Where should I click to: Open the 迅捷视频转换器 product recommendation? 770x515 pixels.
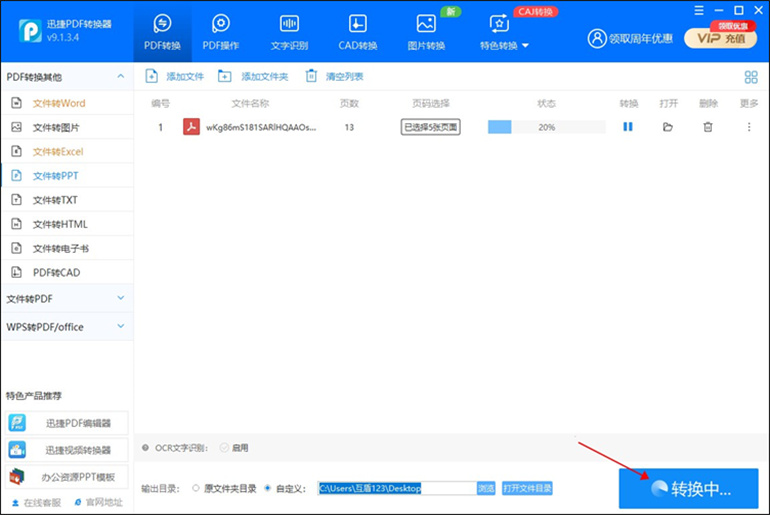[x=67, y=450]
